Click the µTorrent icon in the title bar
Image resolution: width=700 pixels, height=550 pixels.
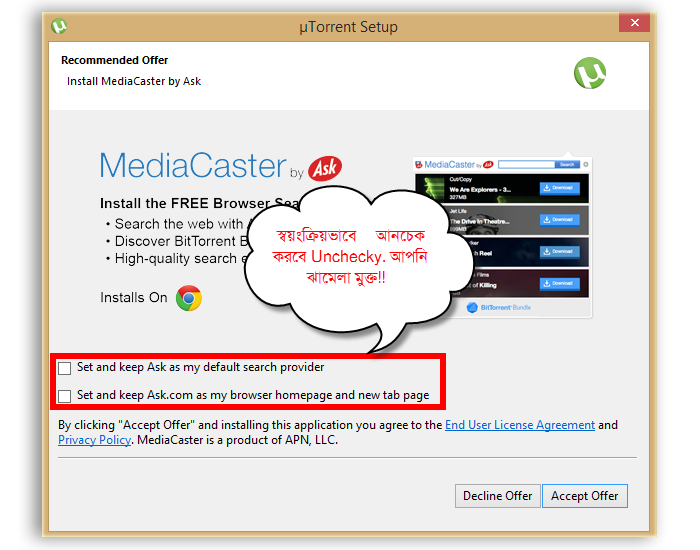(59, 26)
